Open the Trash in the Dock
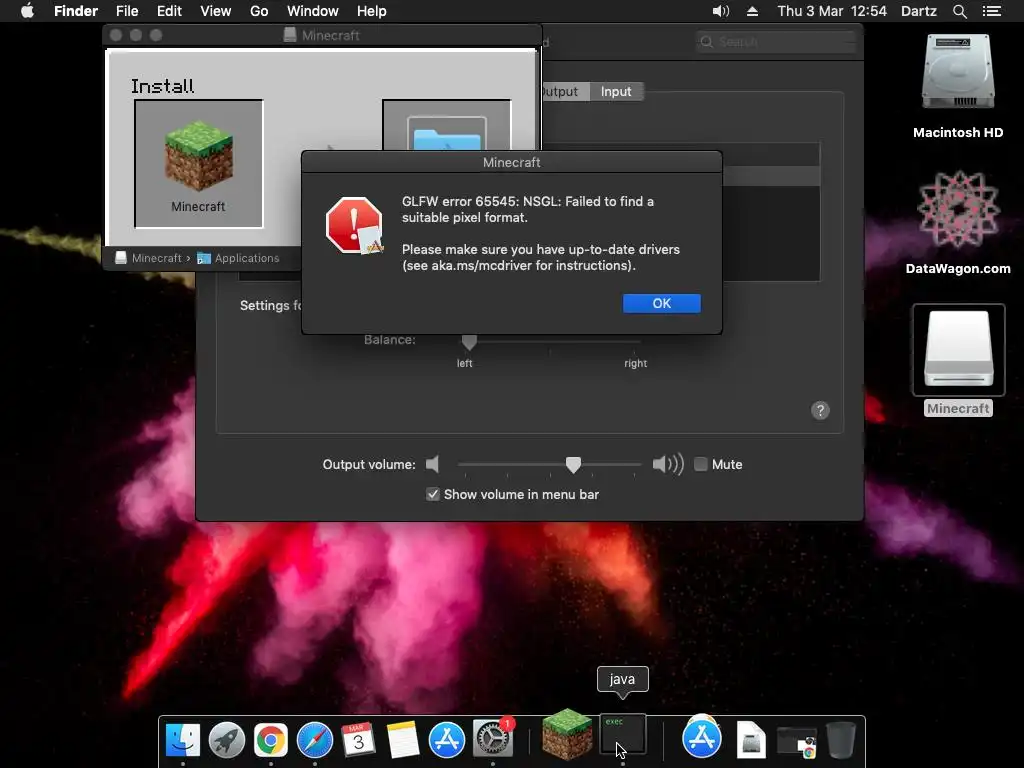 point(840,739)
